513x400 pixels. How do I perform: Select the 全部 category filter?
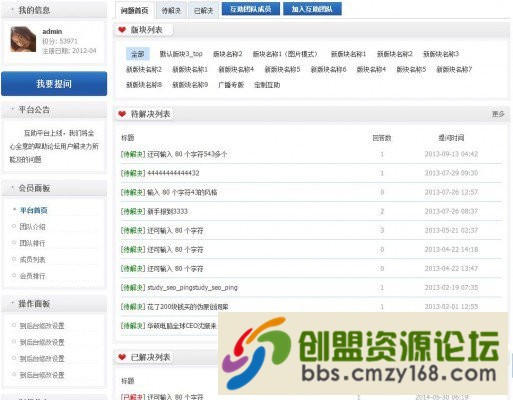[x=138, y=54]
